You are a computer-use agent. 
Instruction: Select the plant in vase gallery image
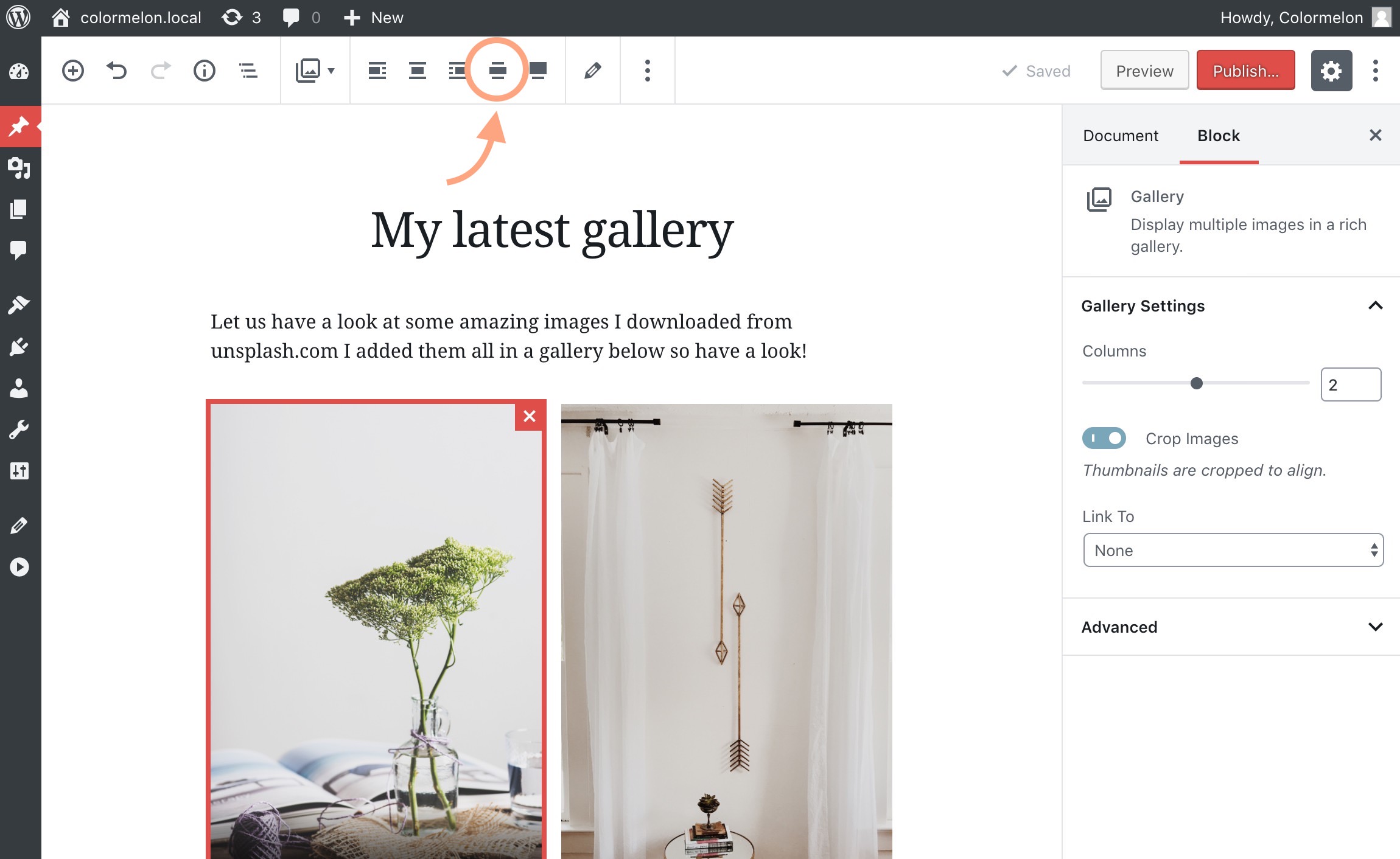pyautogui.click(x=376, y=630)
